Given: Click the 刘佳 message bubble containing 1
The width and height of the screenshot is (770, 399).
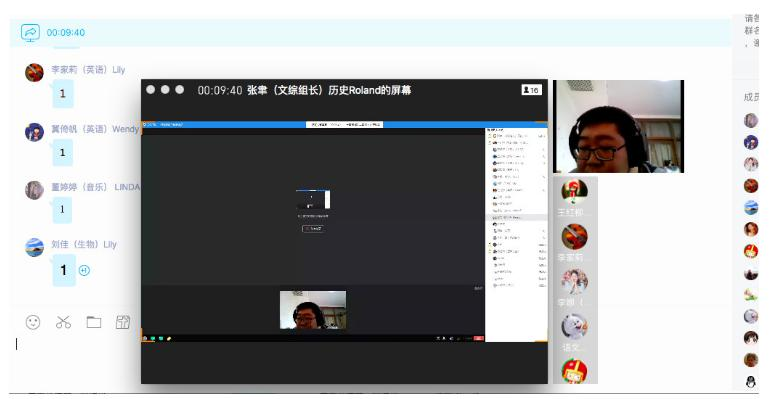Looking at the screenshot, I should tap(64, 270).
